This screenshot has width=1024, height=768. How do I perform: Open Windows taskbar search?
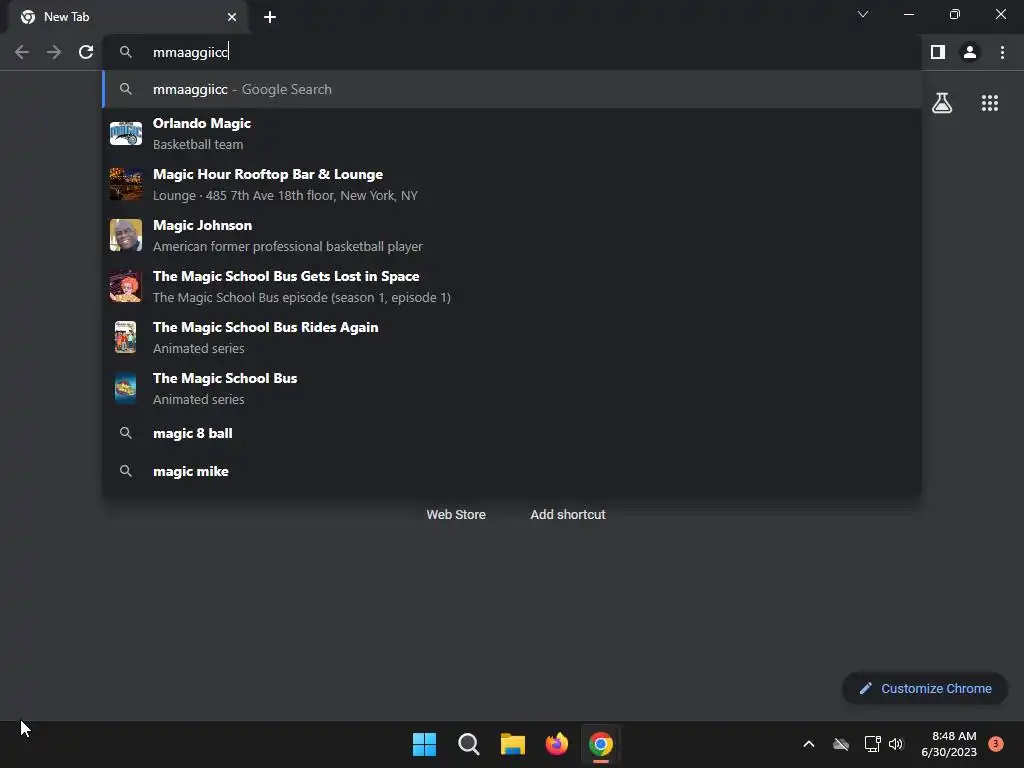click(x=468, y=744)
